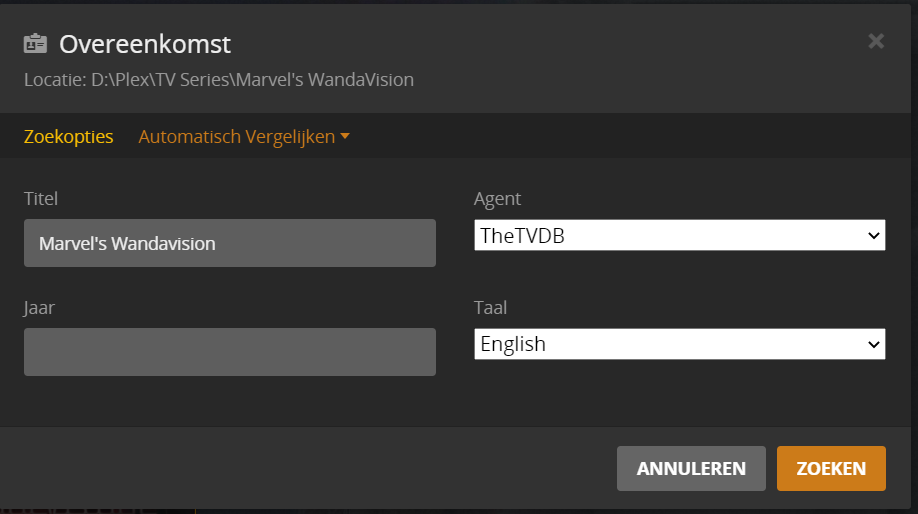918x514 pixels.
Task: Click the Taal dropdown arrow
Action: pos(874,344)
